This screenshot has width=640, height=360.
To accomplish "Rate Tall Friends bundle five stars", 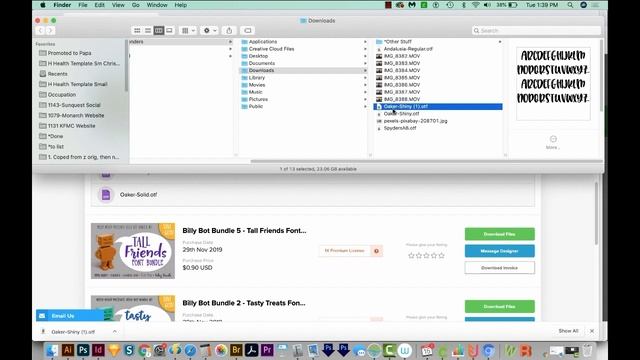I will coord(441,256).
